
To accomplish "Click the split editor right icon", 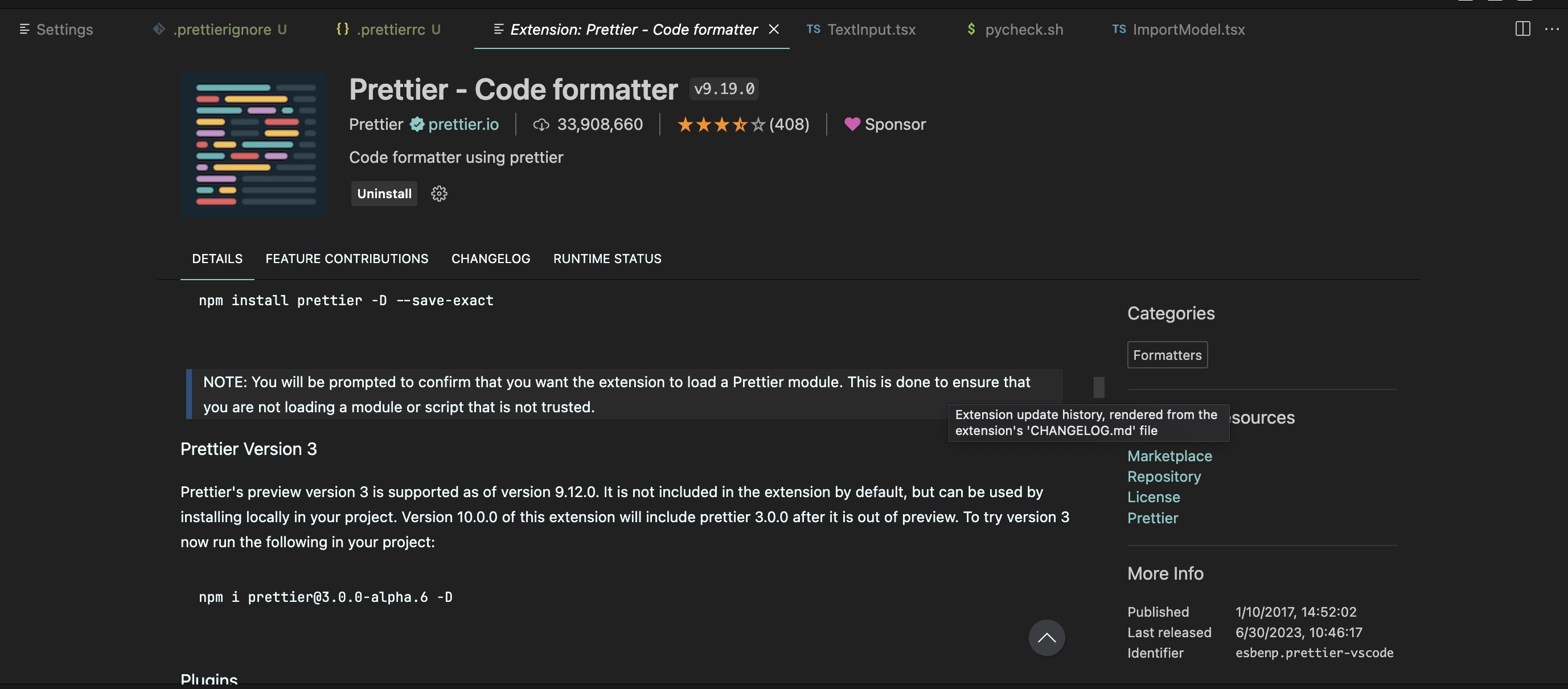I will (x=1522, y=28).
